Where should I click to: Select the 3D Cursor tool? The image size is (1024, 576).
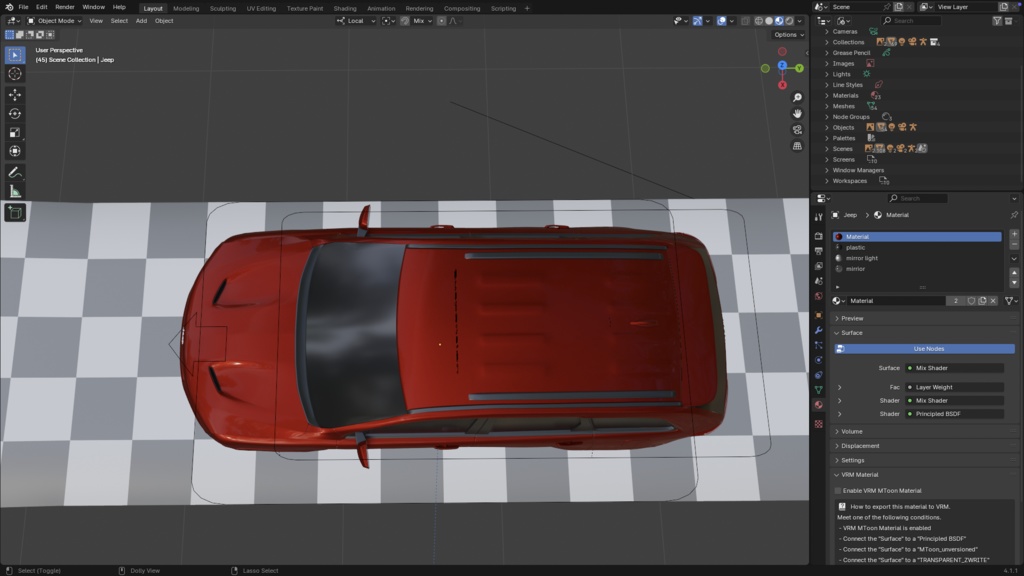(x=15, y=74)
